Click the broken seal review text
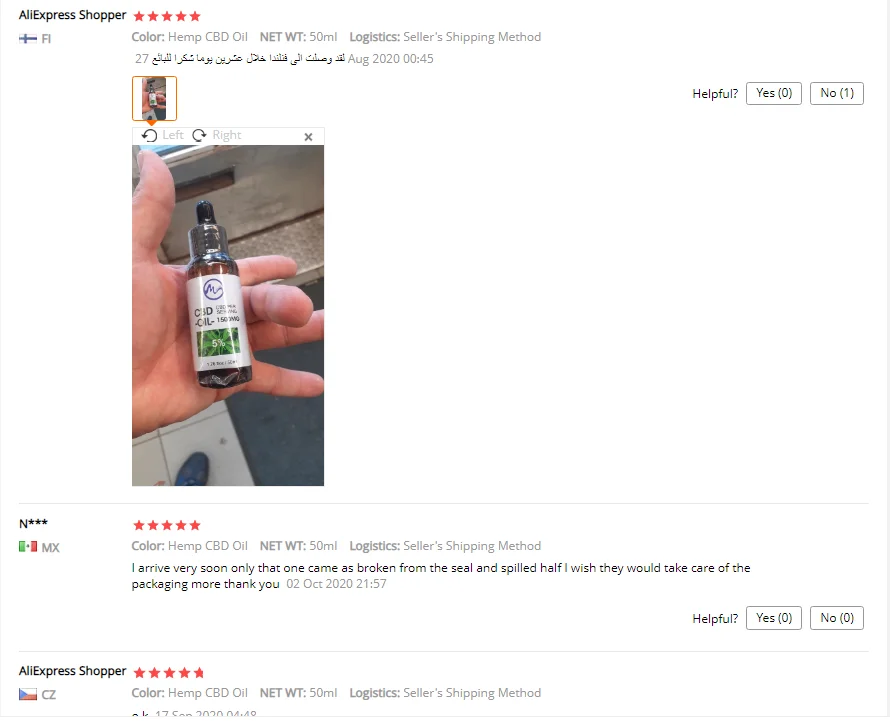Viewport: 890px width, 721px height. (x=441, y=576)
